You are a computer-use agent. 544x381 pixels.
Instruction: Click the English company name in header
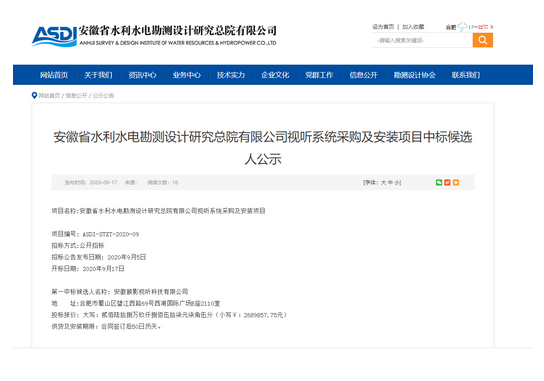(178, 43)
